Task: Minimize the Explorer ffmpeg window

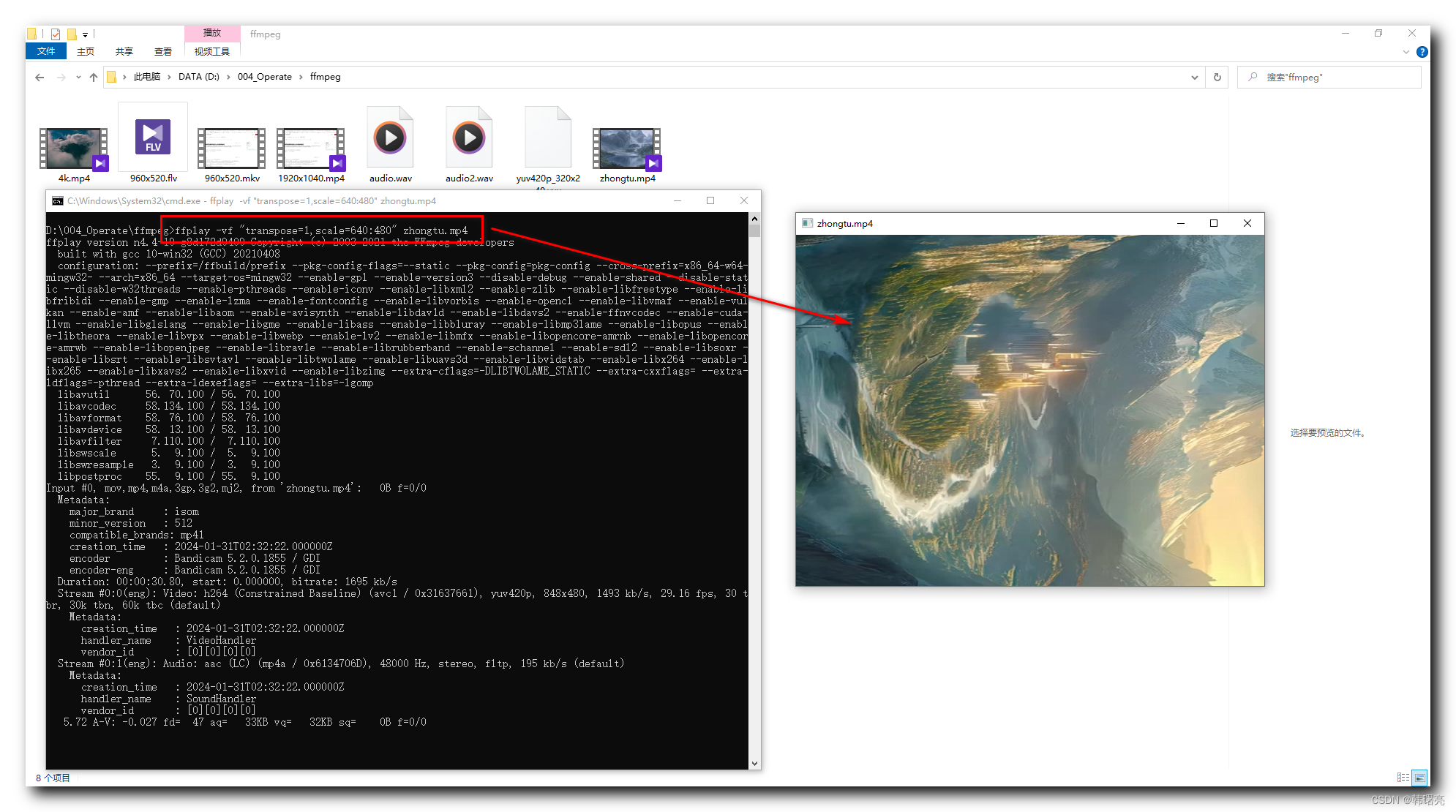Action: tap(1346, 34)
